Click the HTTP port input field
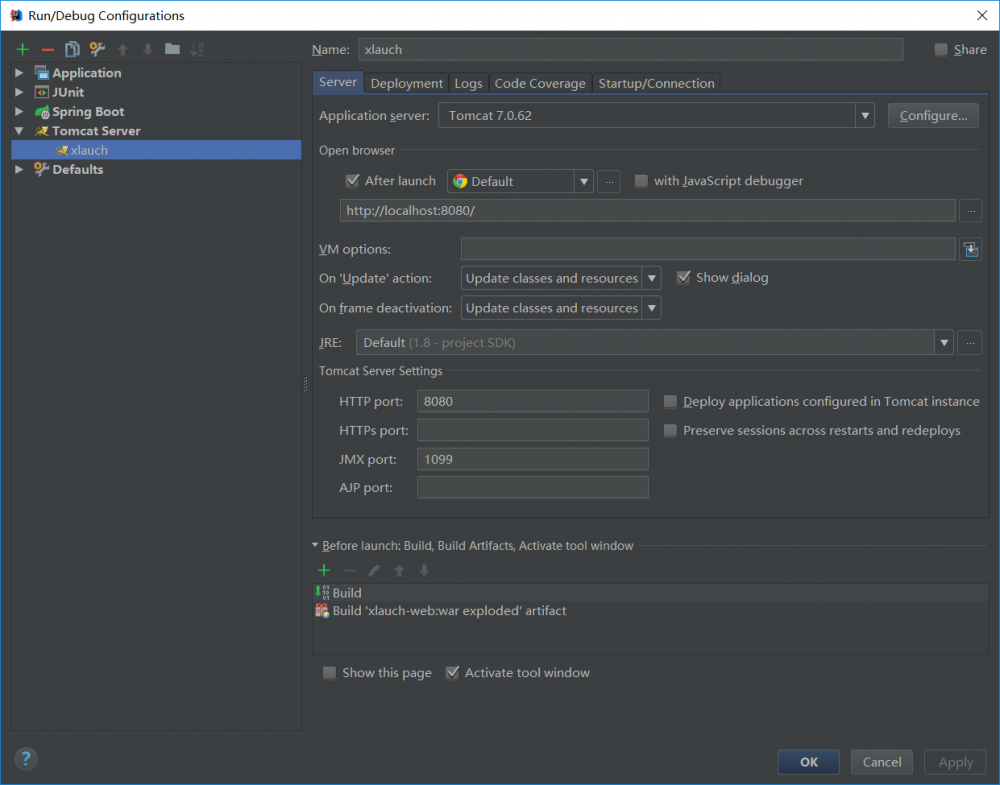The image size is (1000, 785). 532,401
